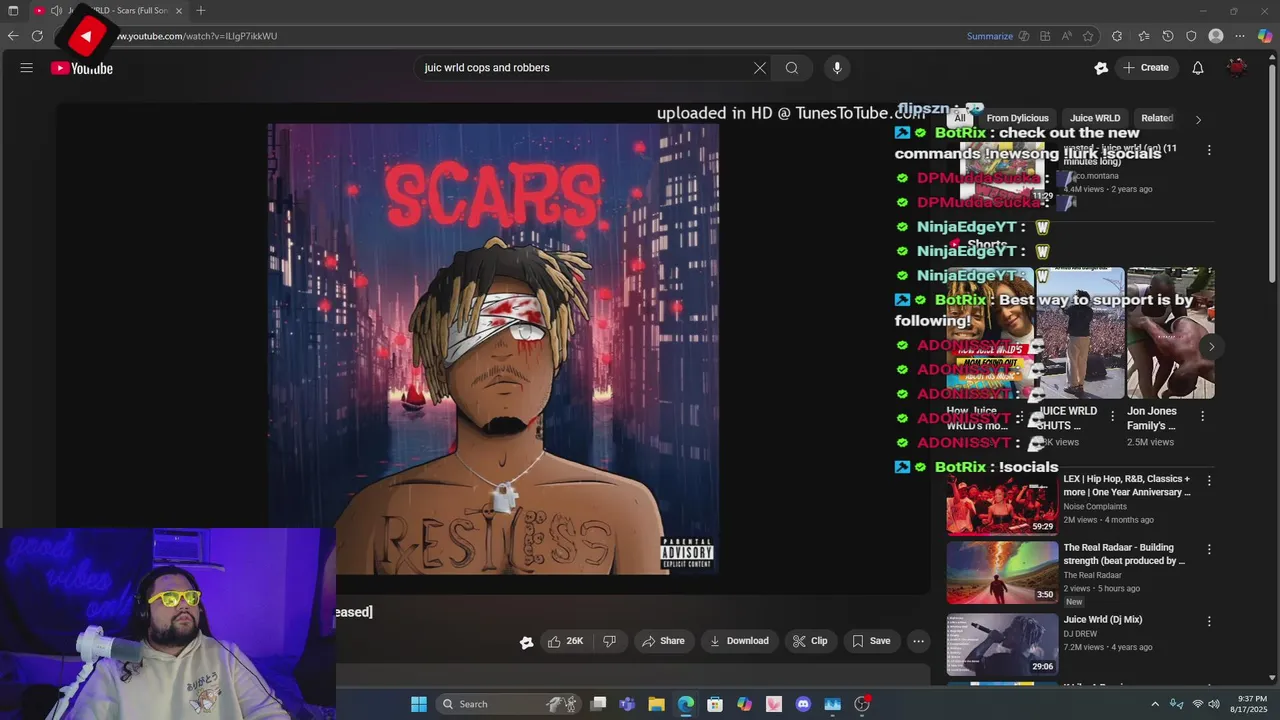This screenshot has width=1280, height=720.
Task: Open options for The Real Radaar video
Action: coord(1209,549)
